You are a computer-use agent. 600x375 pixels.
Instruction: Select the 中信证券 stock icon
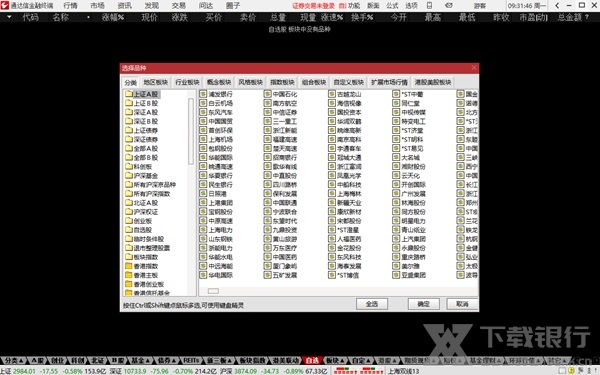(x=267, y=112)
